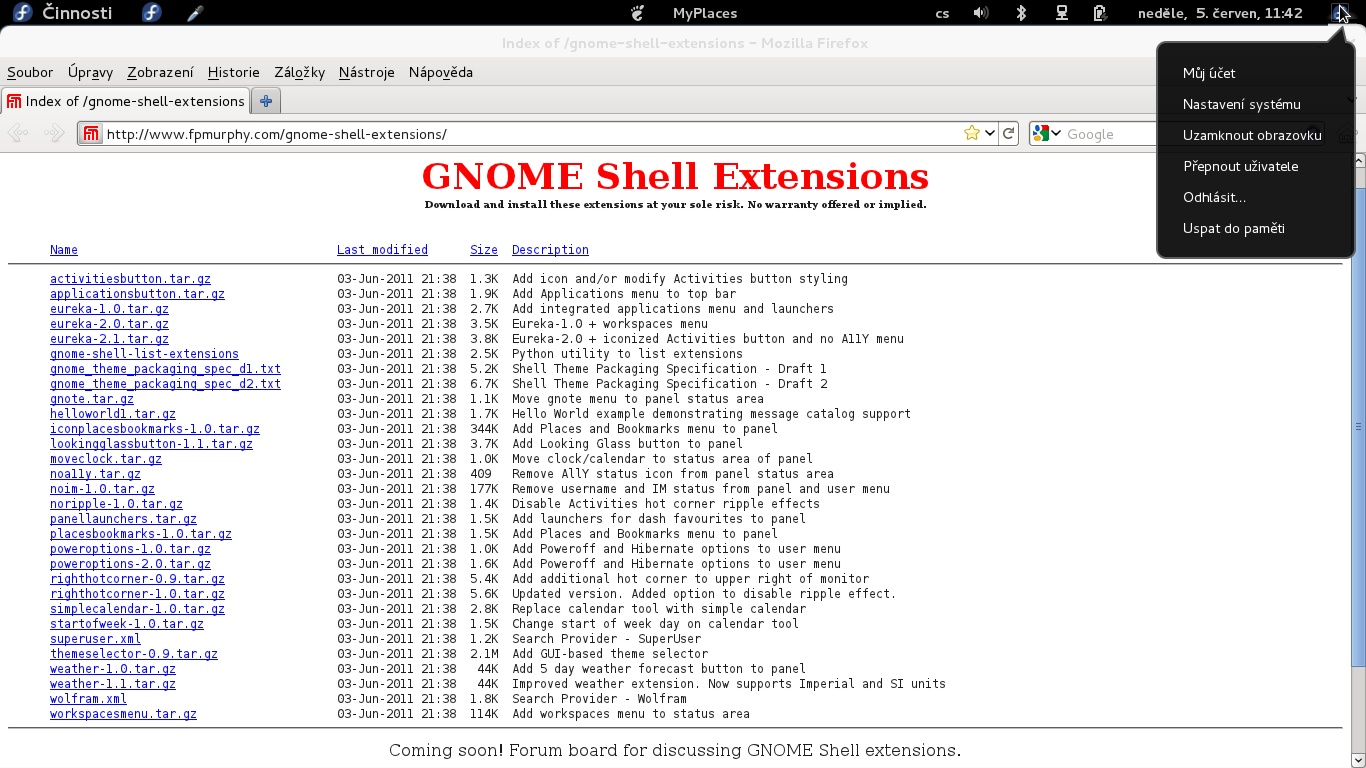Open the Nápověda menu
1366x768 pixels.
pos(441,72)
